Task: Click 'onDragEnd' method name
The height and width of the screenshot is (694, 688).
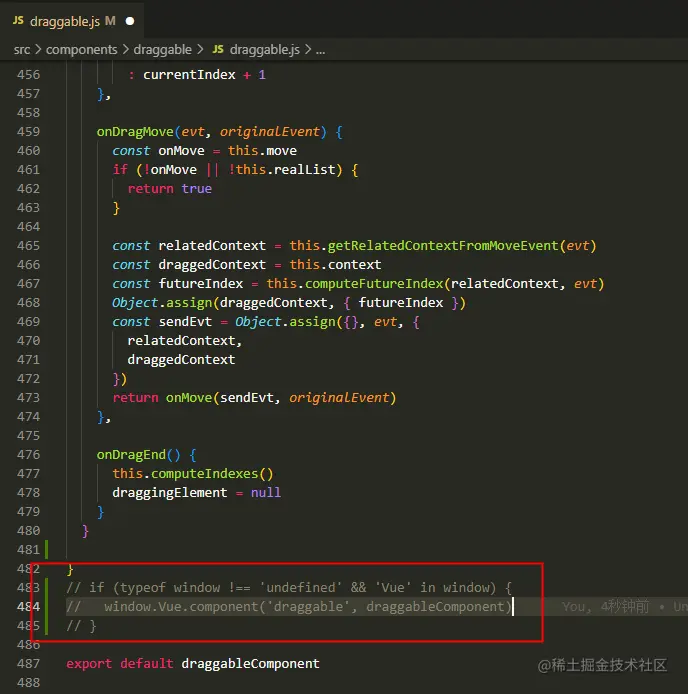Action: [x=131, y=455]
